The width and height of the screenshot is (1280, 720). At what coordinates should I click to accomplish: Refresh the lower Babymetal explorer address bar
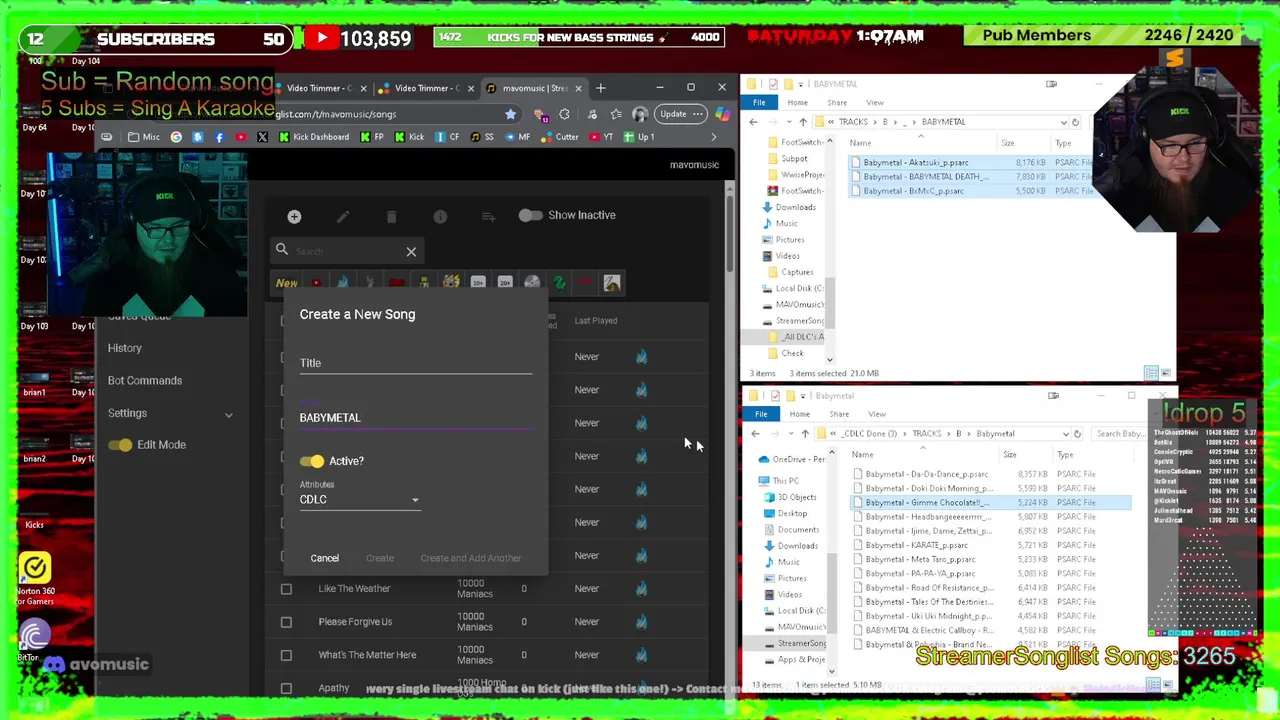tap(1077, 434)
